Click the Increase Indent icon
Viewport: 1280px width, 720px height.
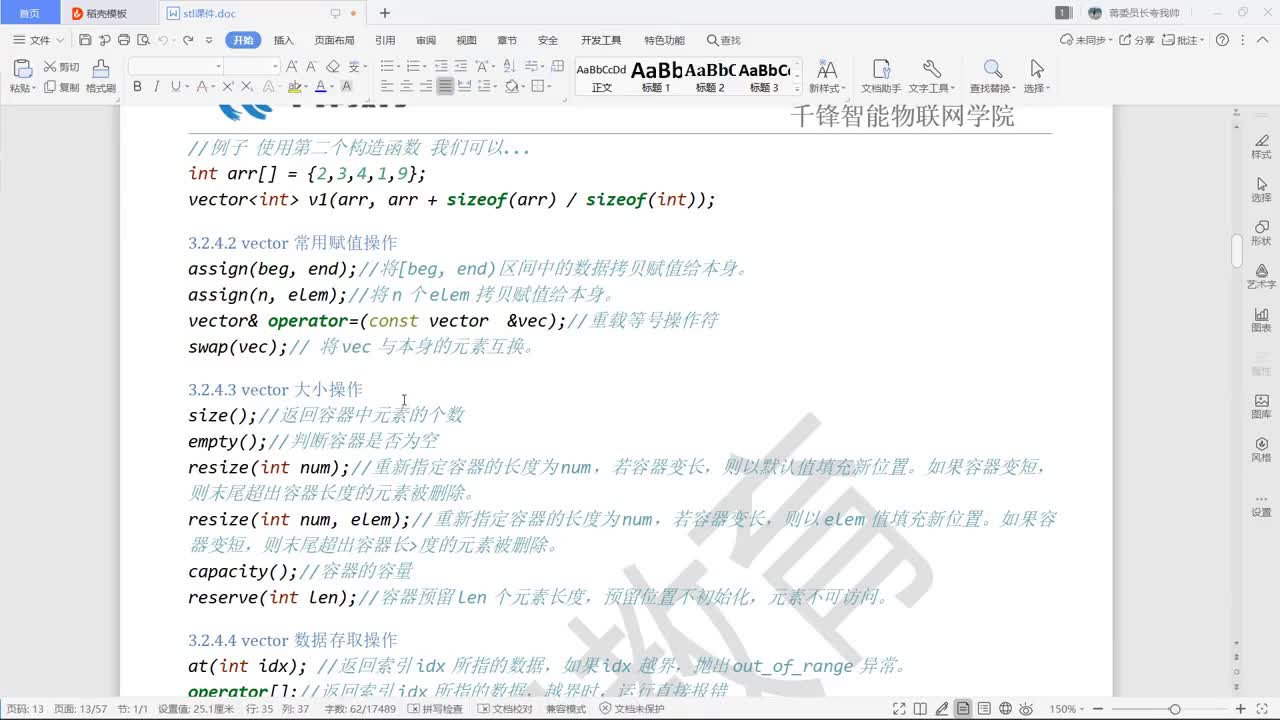[x=459, y=66]
